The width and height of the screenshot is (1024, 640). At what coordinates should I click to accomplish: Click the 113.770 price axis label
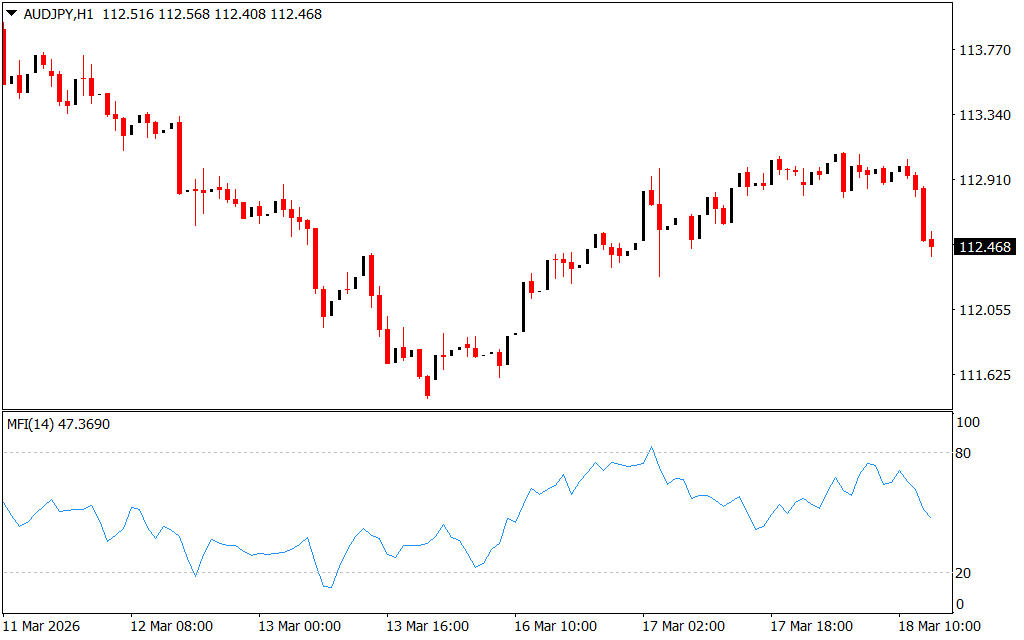tap(984, 50)
